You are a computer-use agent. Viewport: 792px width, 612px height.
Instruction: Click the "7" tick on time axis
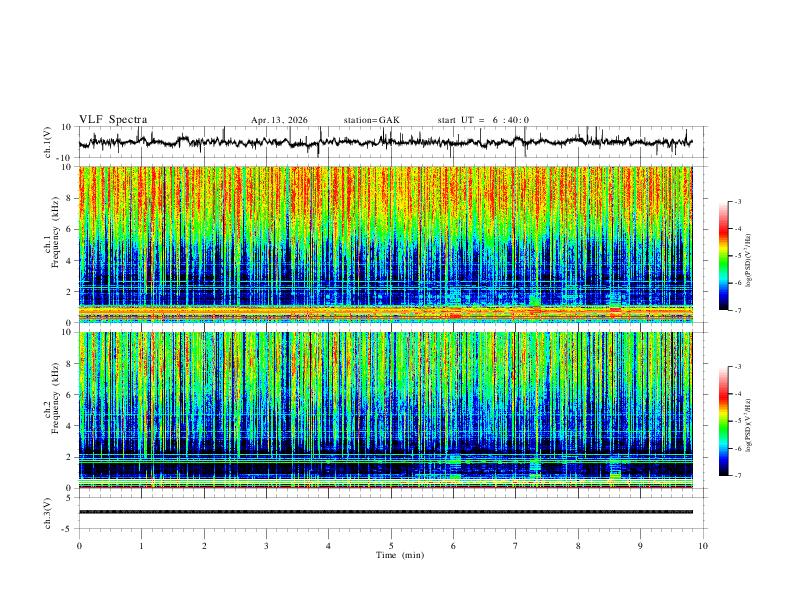click(516, 546)
